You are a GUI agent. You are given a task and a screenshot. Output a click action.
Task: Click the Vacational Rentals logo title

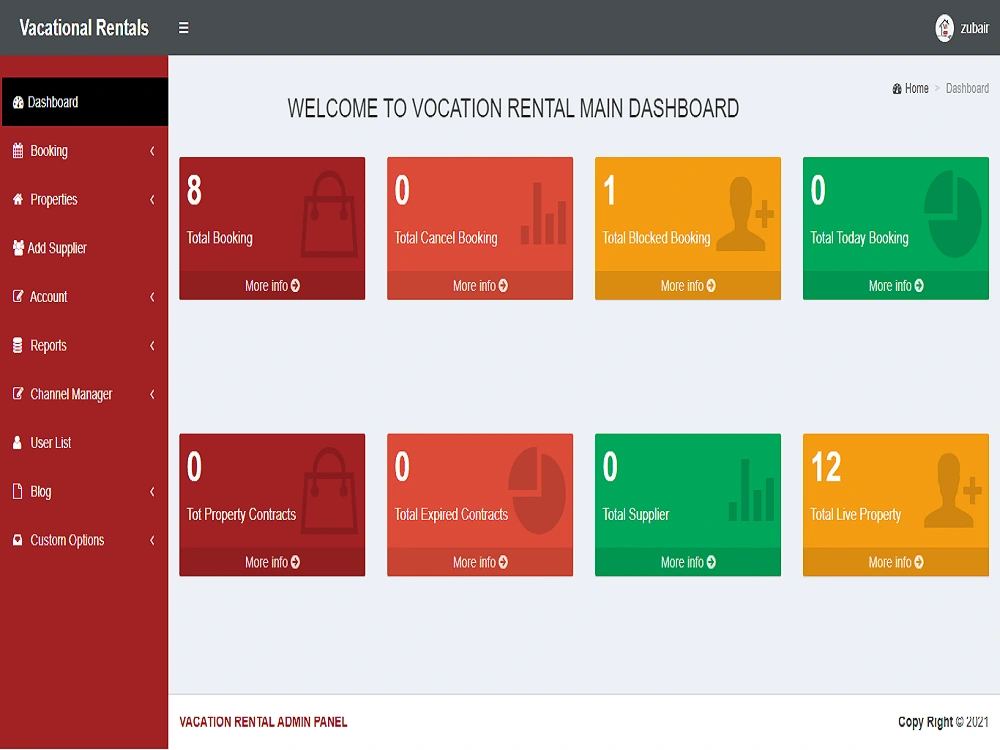(84, 27)
